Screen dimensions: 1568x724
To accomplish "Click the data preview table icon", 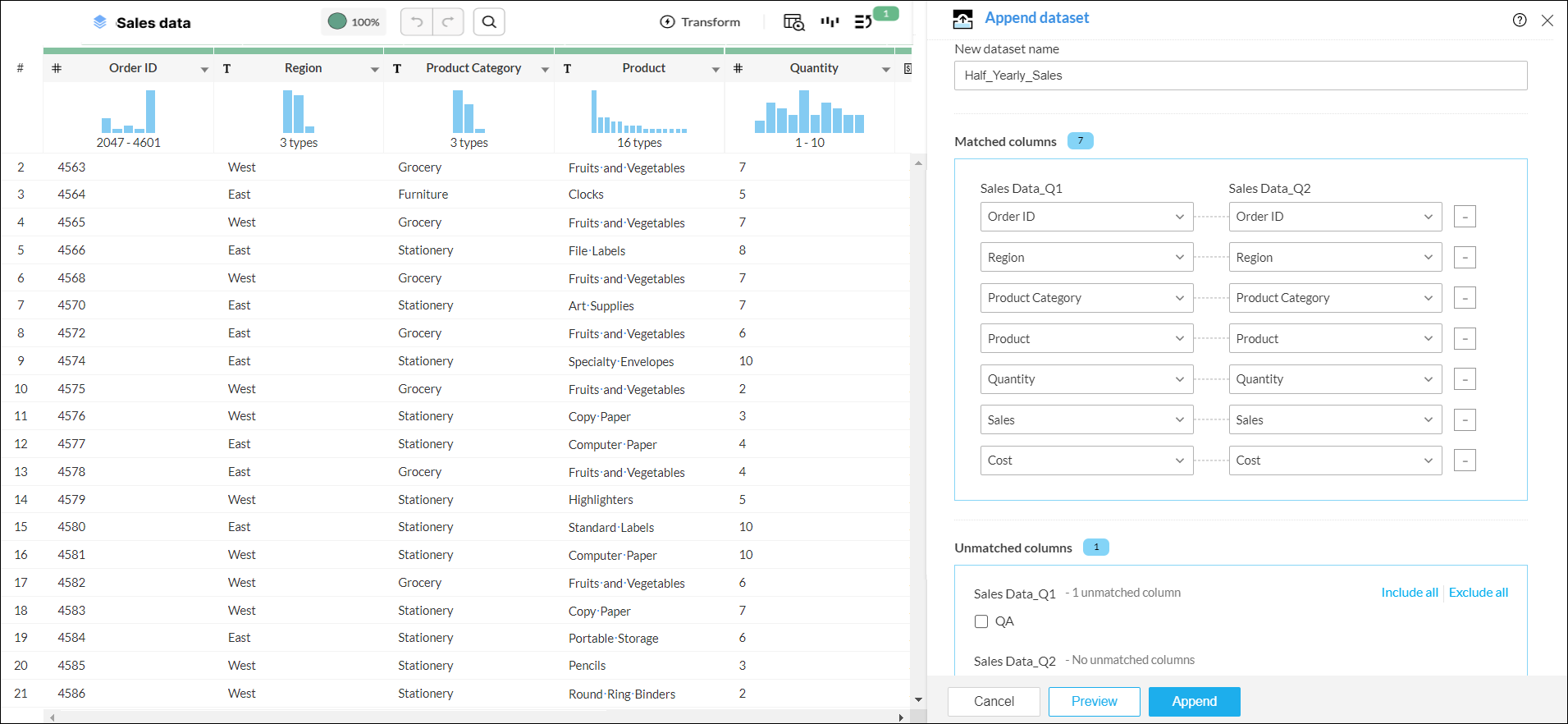I will [793, 22].
